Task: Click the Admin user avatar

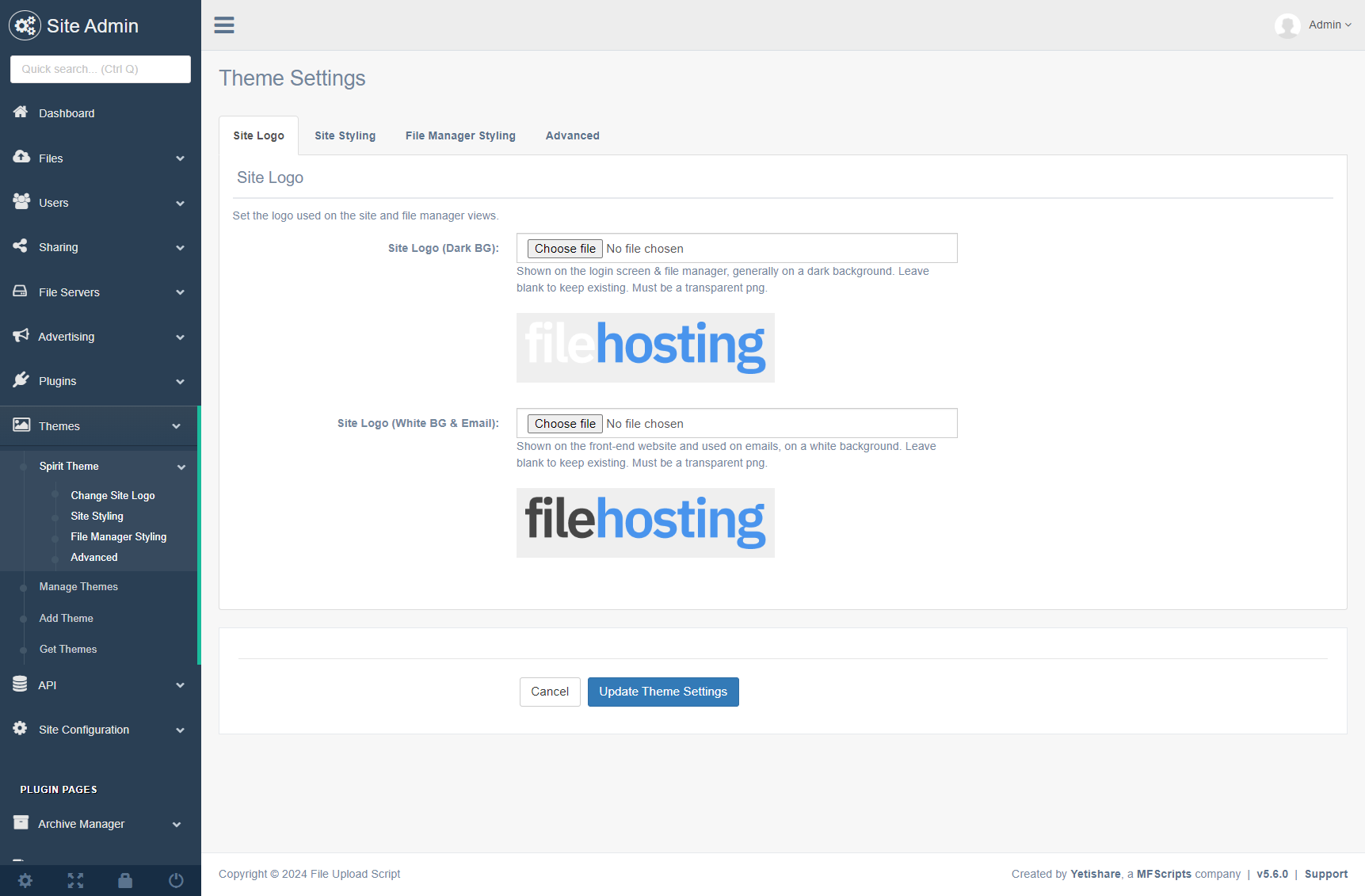Action: pyautogui.click(x=1287, y=25)
